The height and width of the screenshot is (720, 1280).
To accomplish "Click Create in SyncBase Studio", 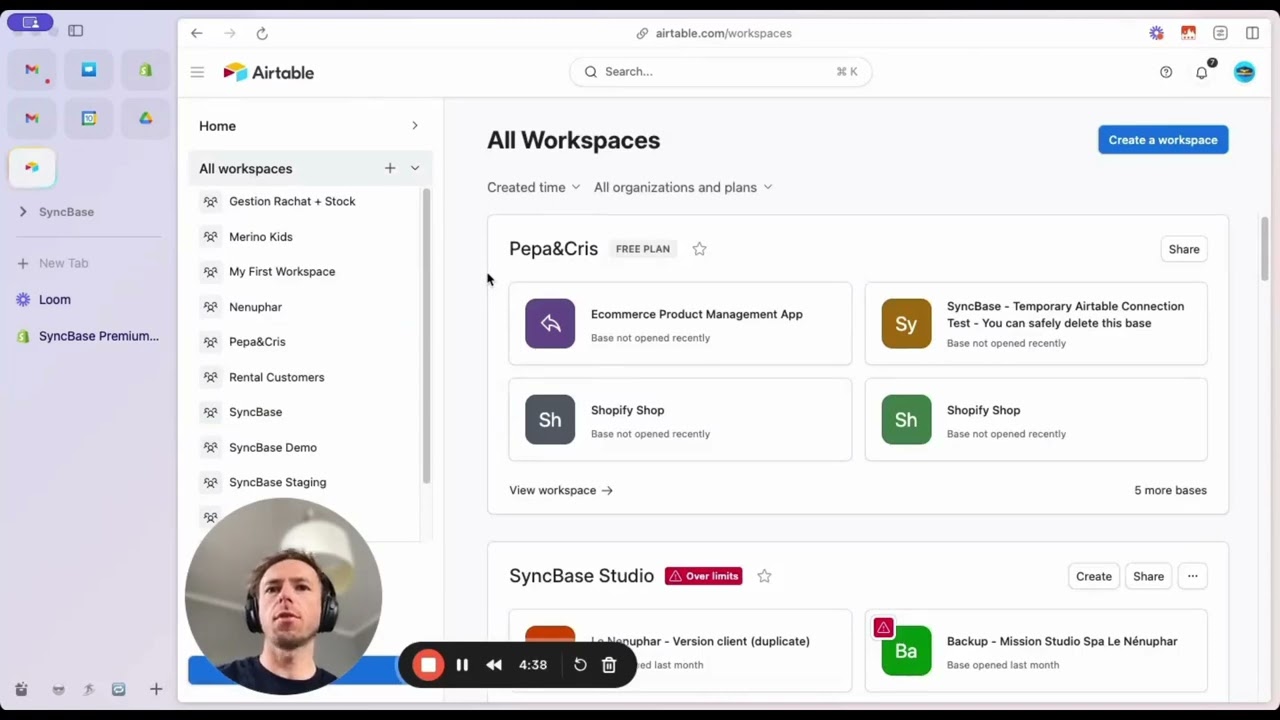I will pos(1093,576).
